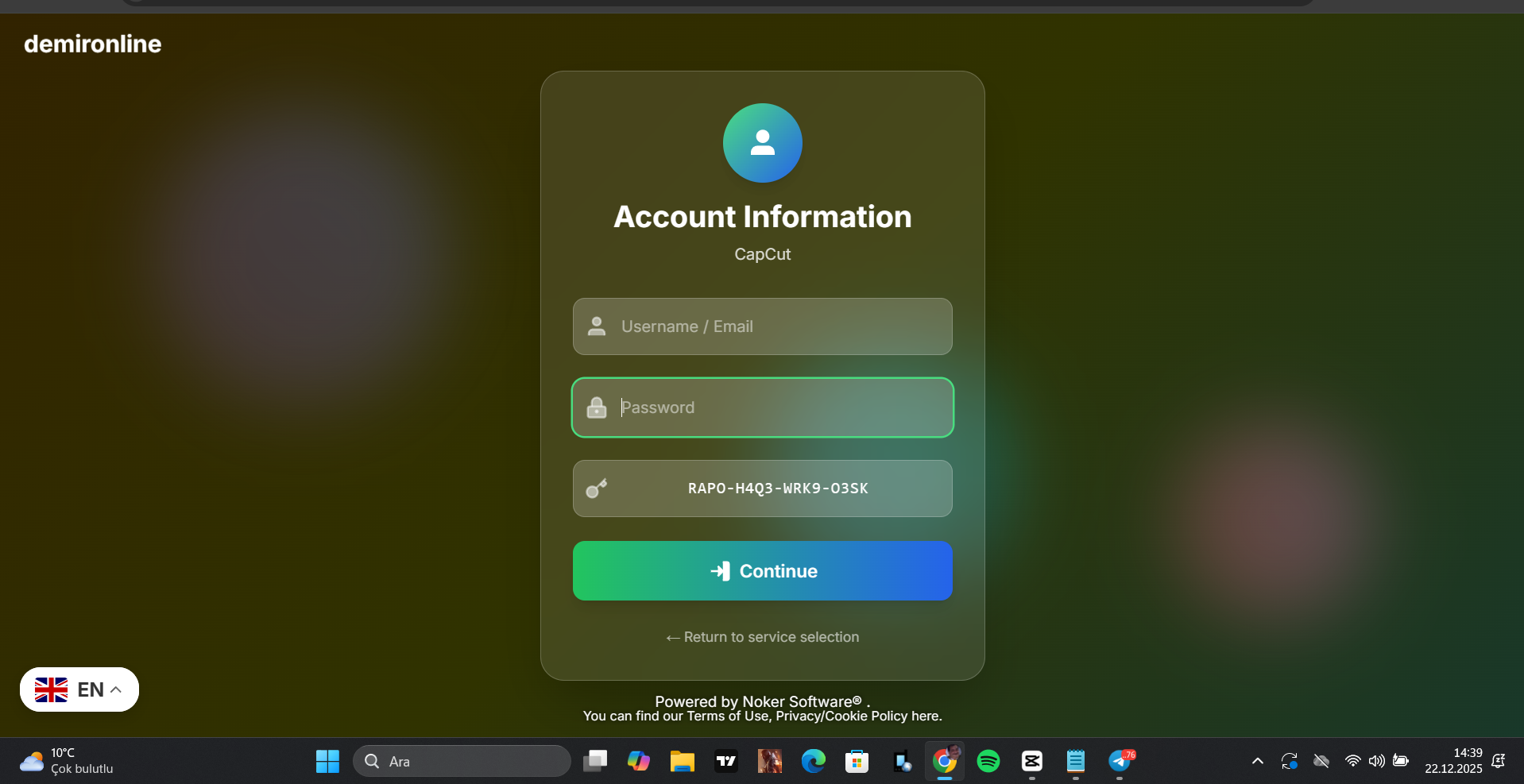Screen dimensions: 1524x784
Task: Open the Windows Start menu
Action: [x=327, y=761]
